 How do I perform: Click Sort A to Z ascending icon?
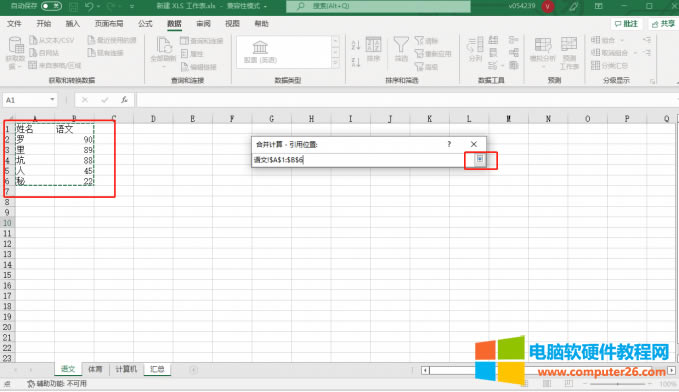point(356,45)
